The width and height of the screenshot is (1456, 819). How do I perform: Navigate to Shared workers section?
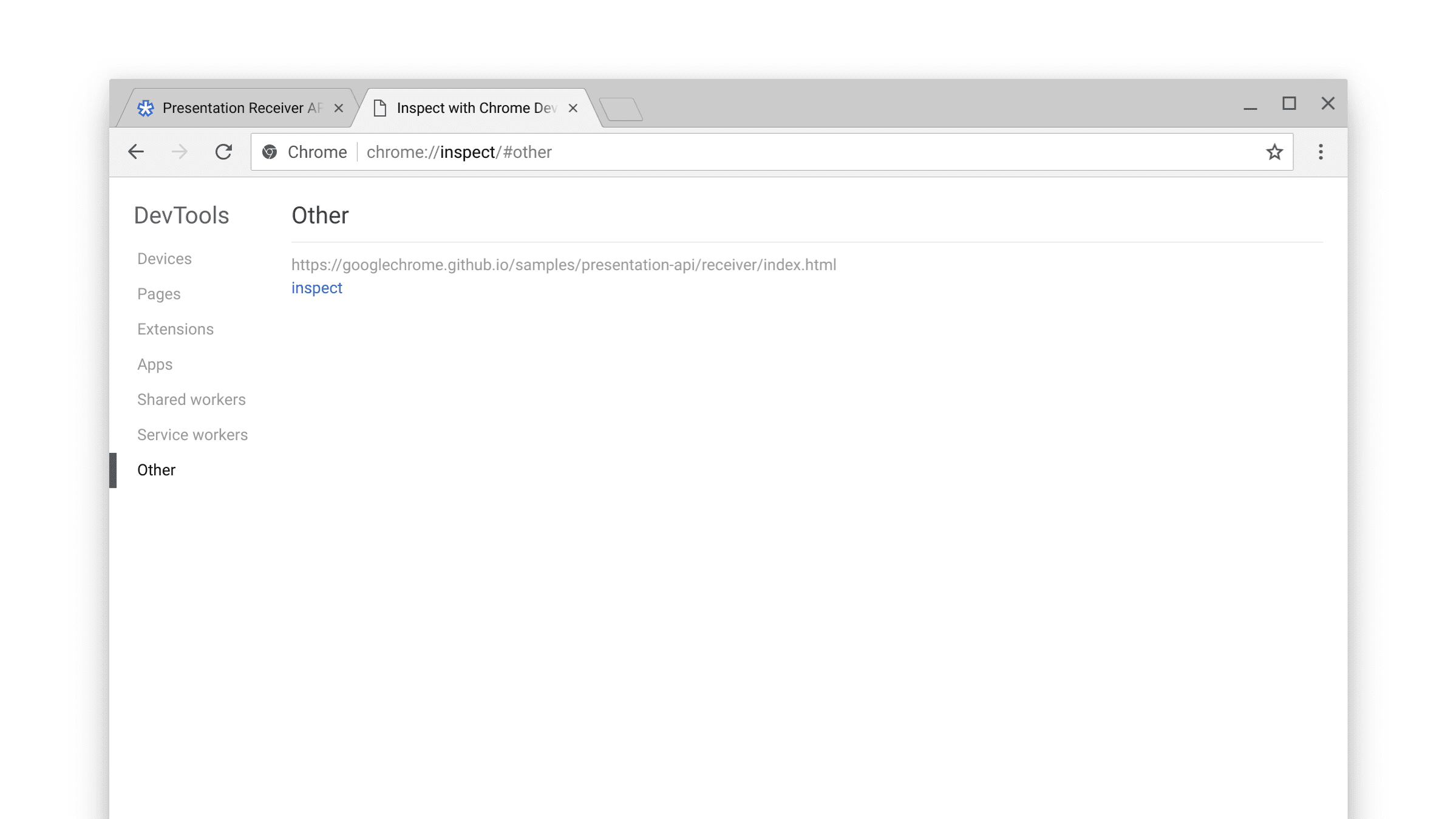point(192,399)
